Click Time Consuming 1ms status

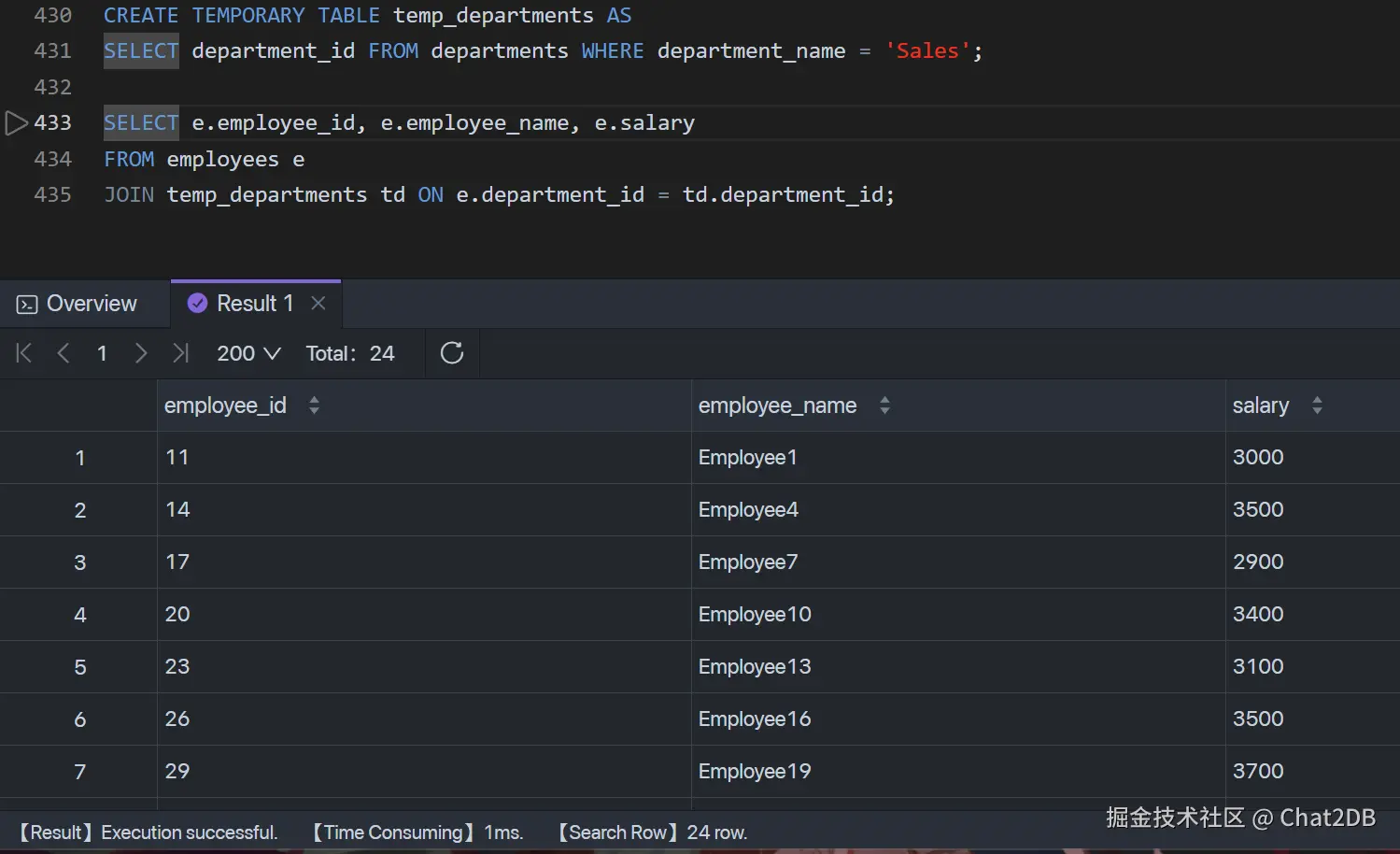(x=417, y=832)
